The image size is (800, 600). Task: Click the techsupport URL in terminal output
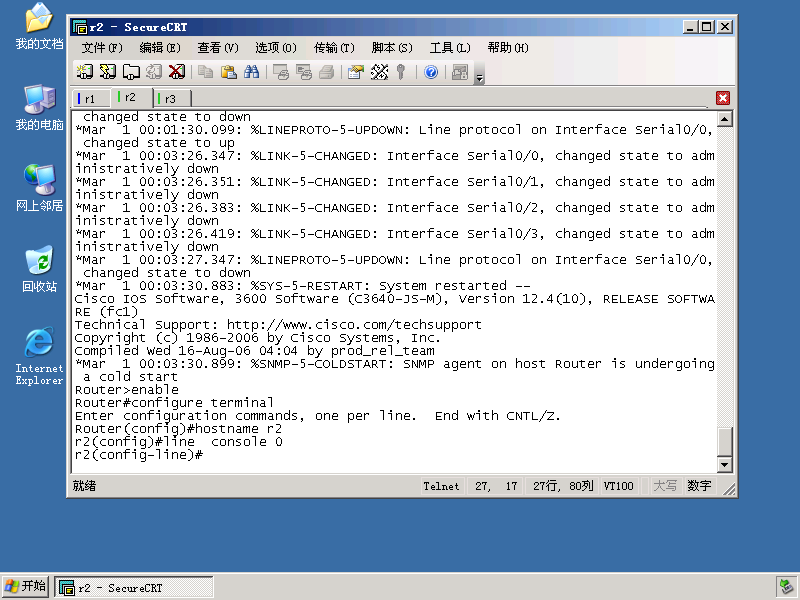click(x=354, y=325)
